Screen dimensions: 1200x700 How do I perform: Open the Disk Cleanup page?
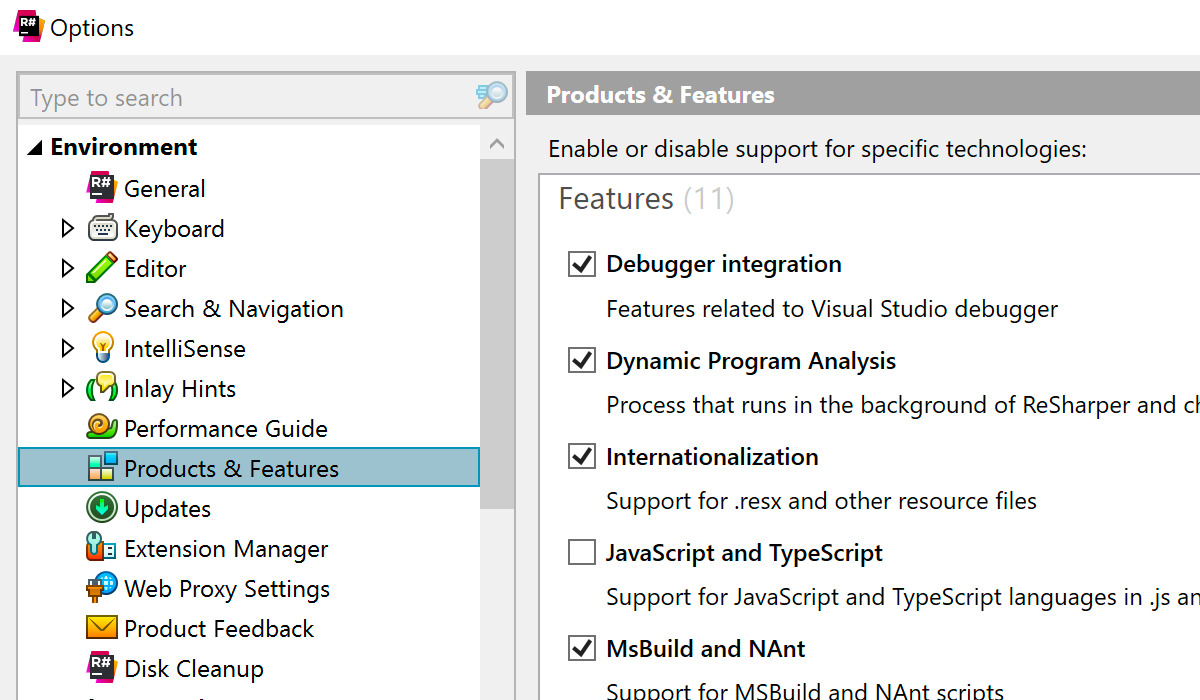[193, 668]
